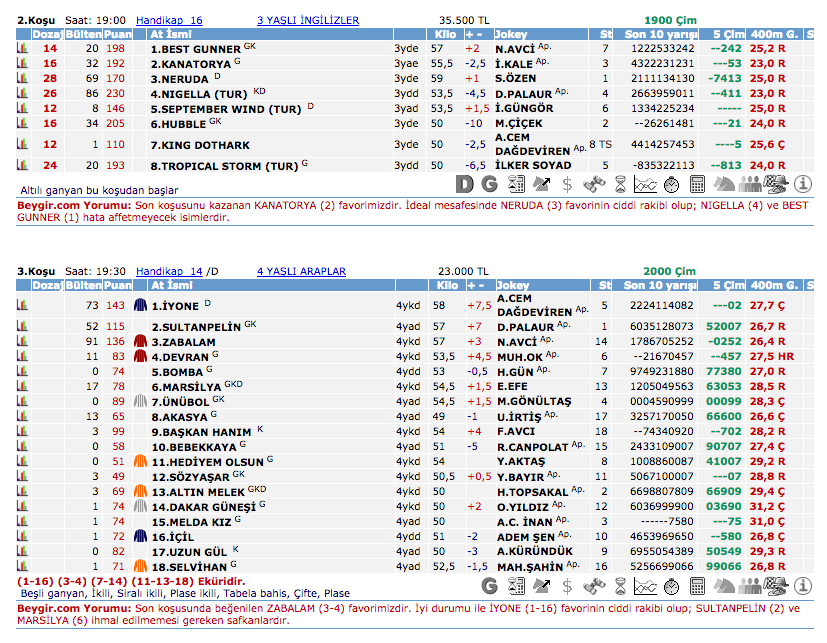Open the calculator icon under race 2
Viewport: 827px width, 643px height.
coord(698,184)
